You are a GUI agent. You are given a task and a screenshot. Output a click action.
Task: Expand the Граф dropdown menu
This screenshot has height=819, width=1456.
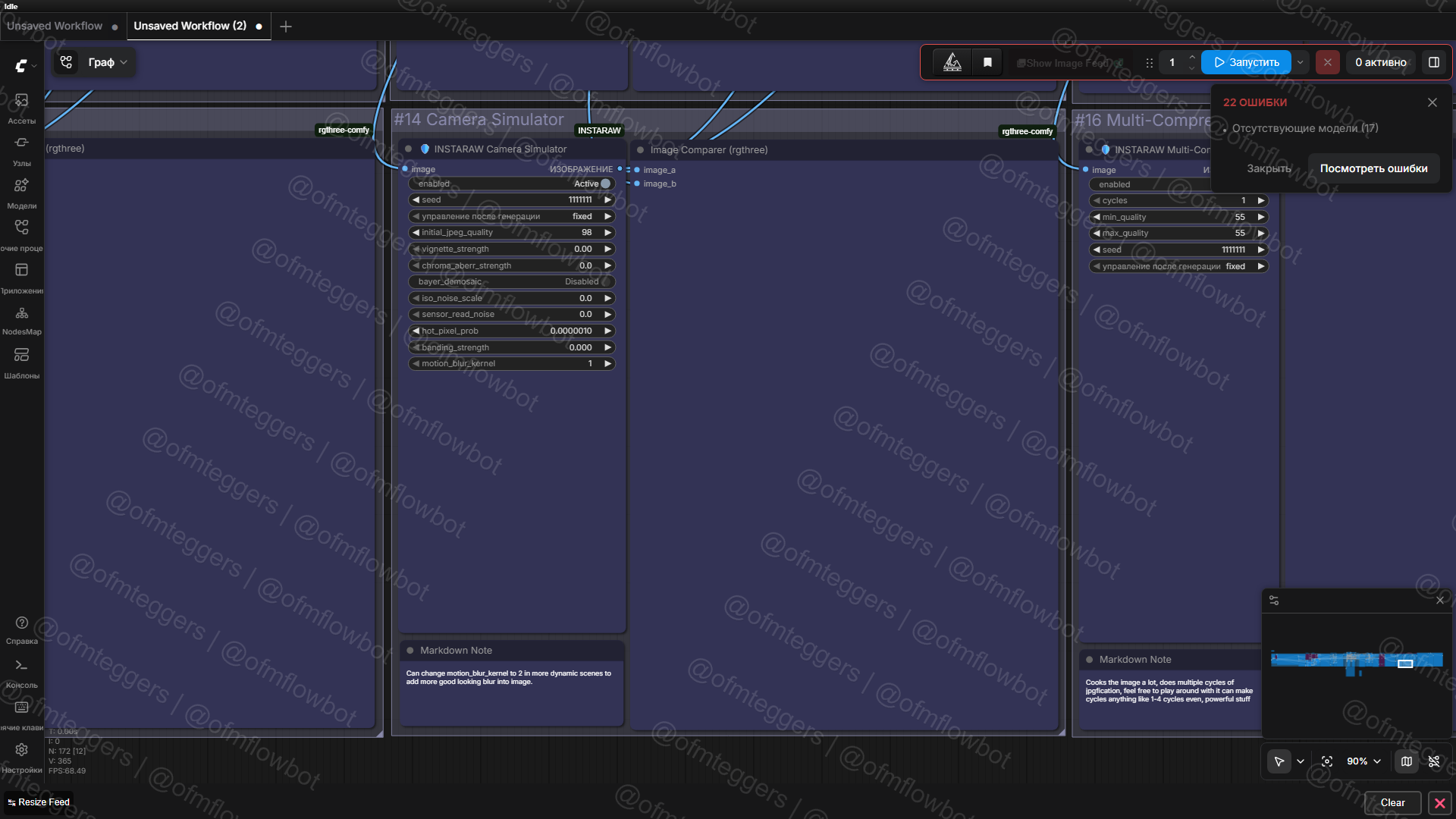tap(107, 62)
